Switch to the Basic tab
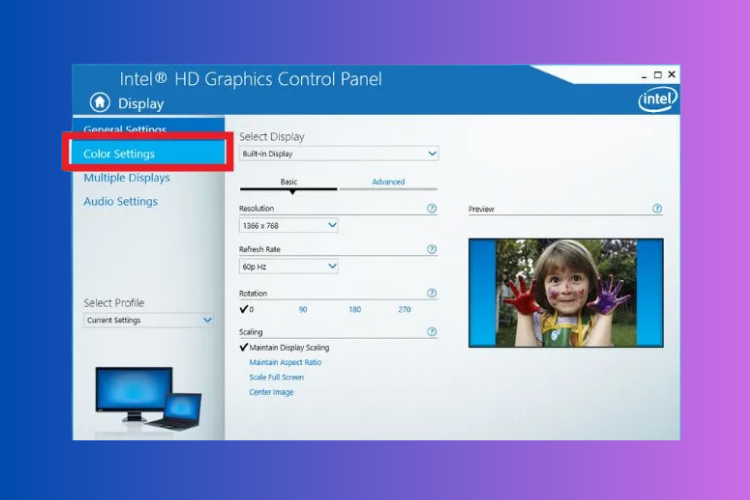This screenshot has height=500, width=750. (288, 182)
